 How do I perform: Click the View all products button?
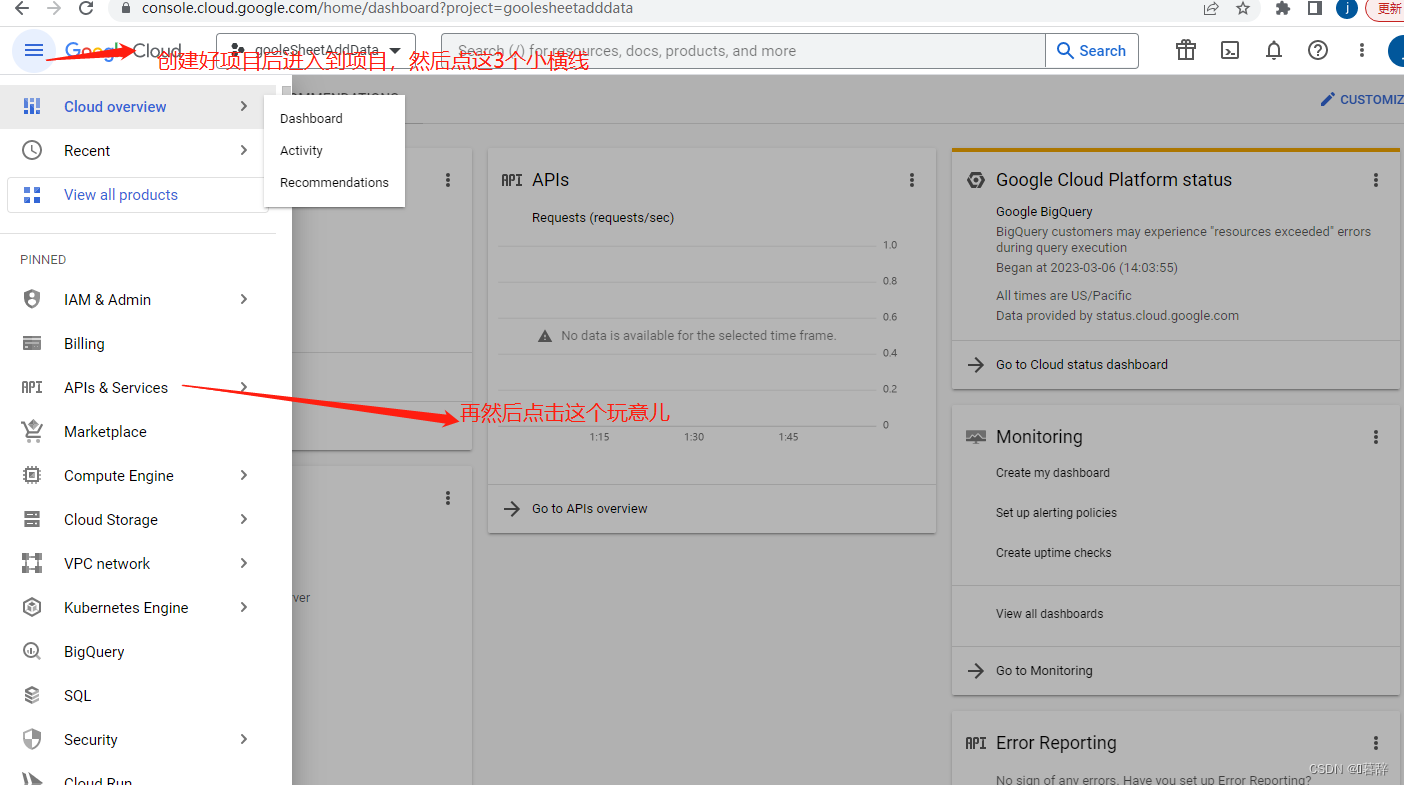point(138,195)
